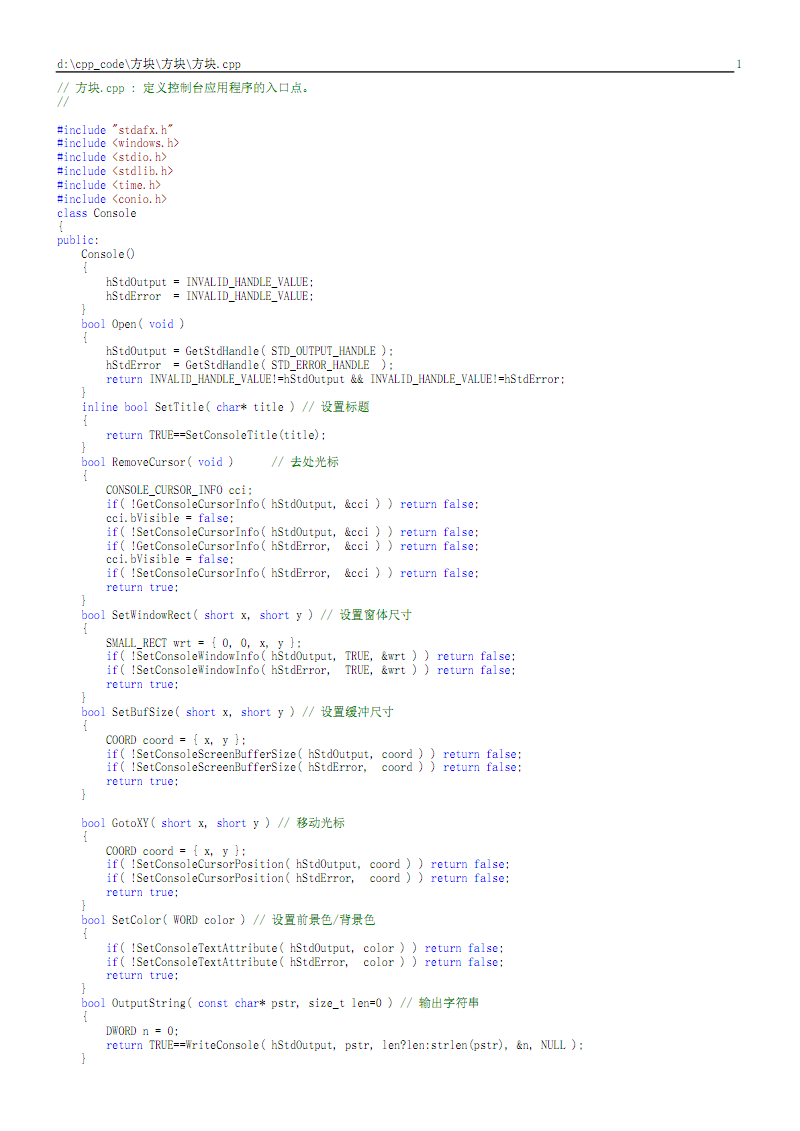Click the line #include <conio.h>
Viewport: 800px width, 1131px height.
tap(112, 198)
